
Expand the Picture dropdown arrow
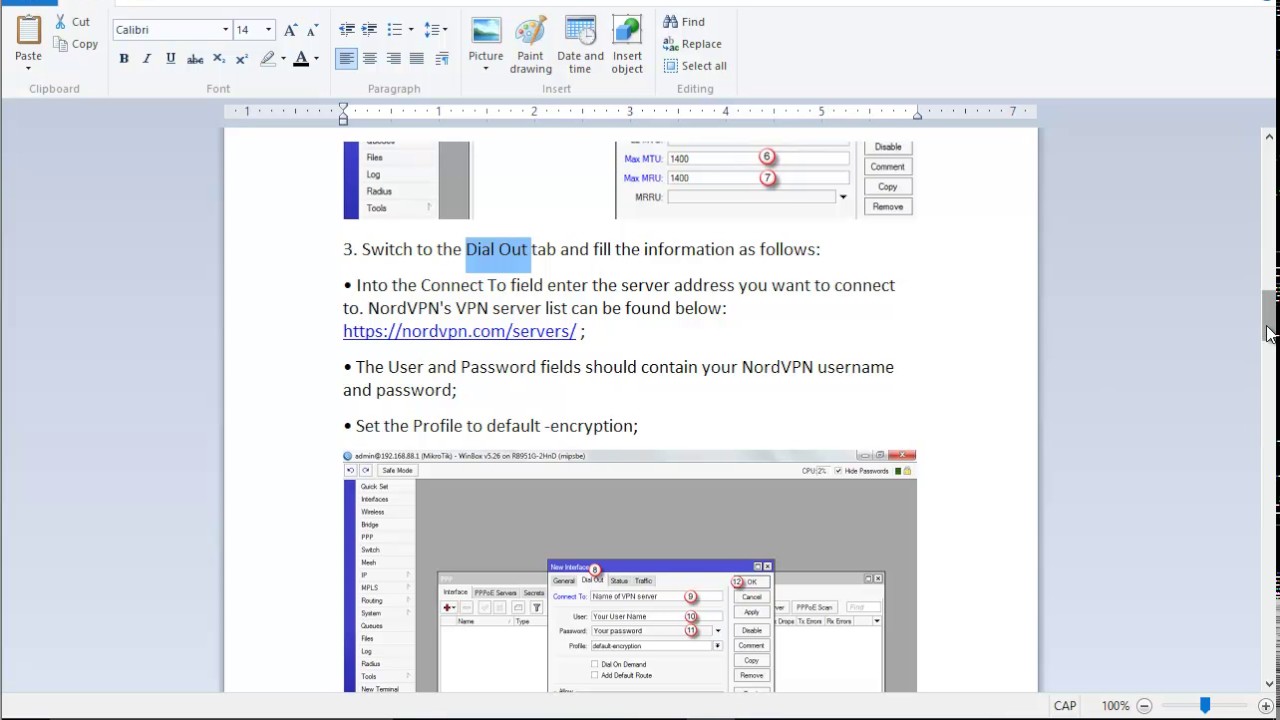point(486,69)
